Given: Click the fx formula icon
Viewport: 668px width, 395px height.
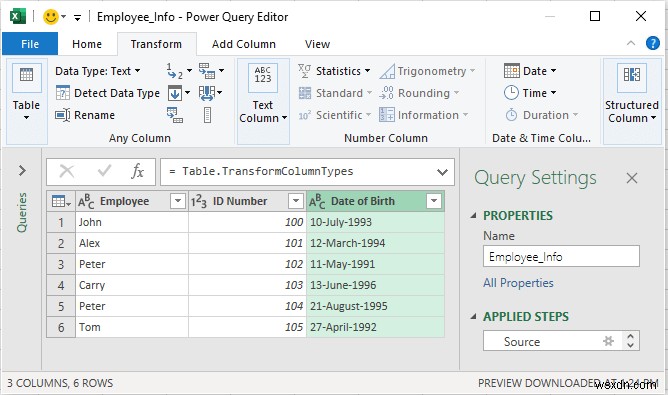Looking at the screenshot, I should click(x=137, y=171).
